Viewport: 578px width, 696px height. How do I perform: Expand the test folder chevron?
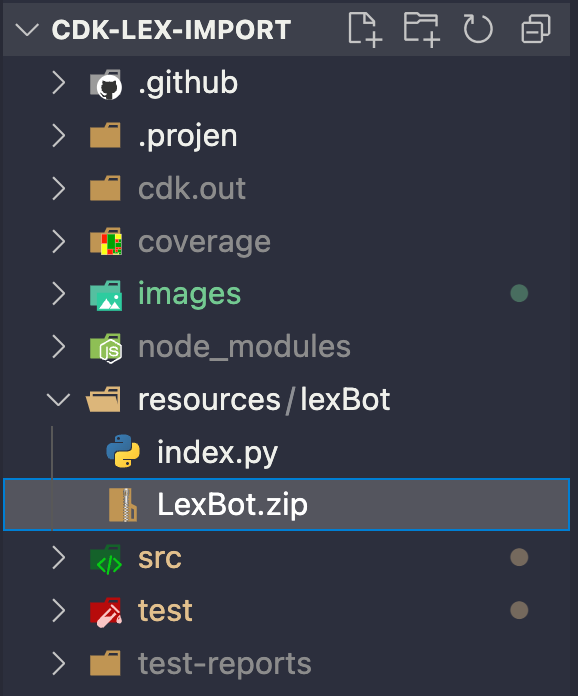59,610
